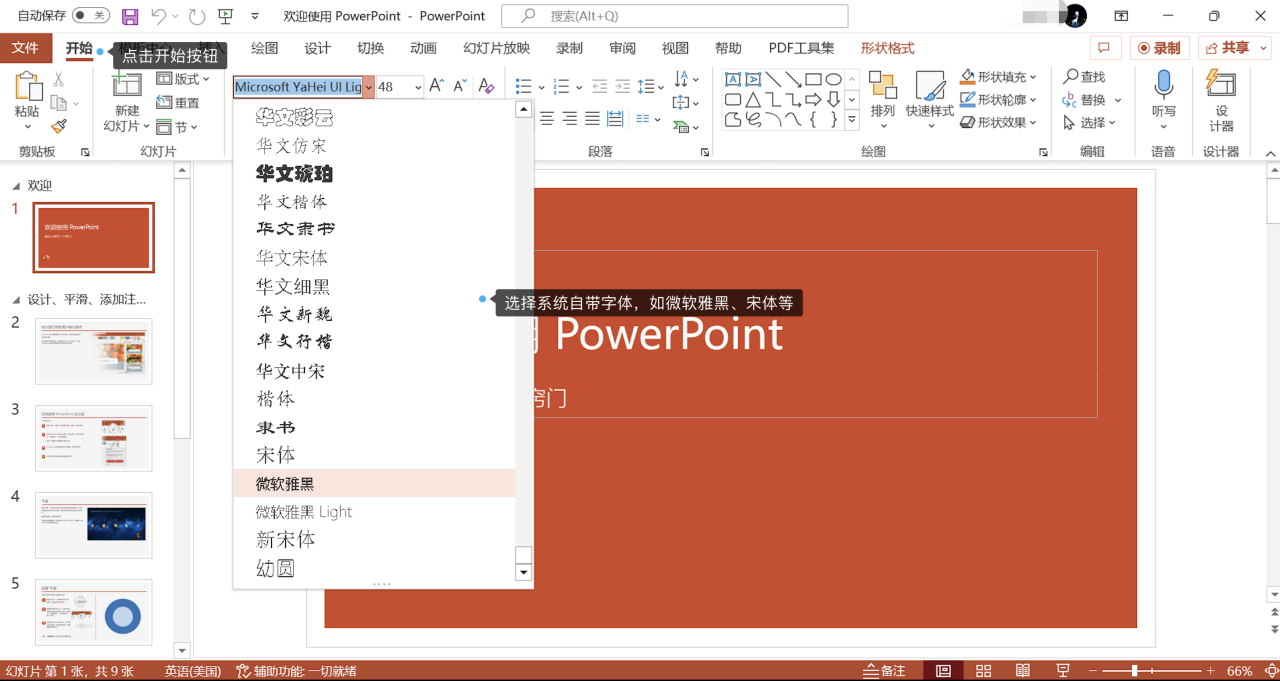Click zoom level 66% in status bar
The width and height of the screenshot is (1280, 681).
(x=1240, y=671)
